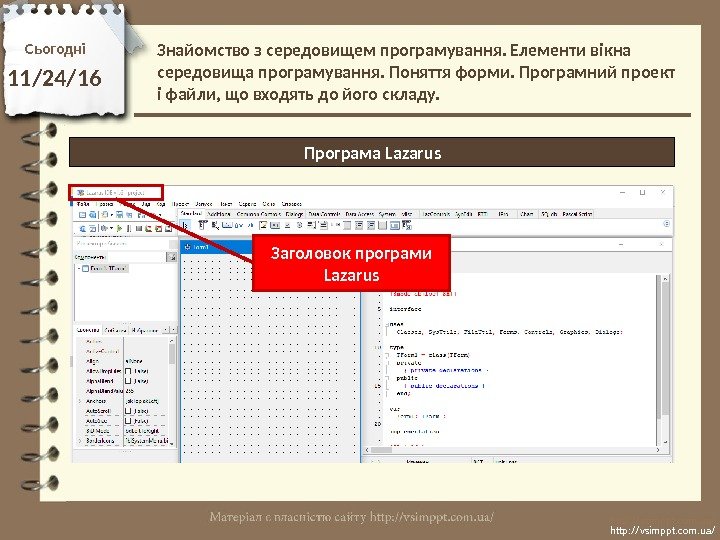This screenshot has width=720, height=540.
Task: Toggle the AlphaBlend checkbox
Action: (128, 381)
